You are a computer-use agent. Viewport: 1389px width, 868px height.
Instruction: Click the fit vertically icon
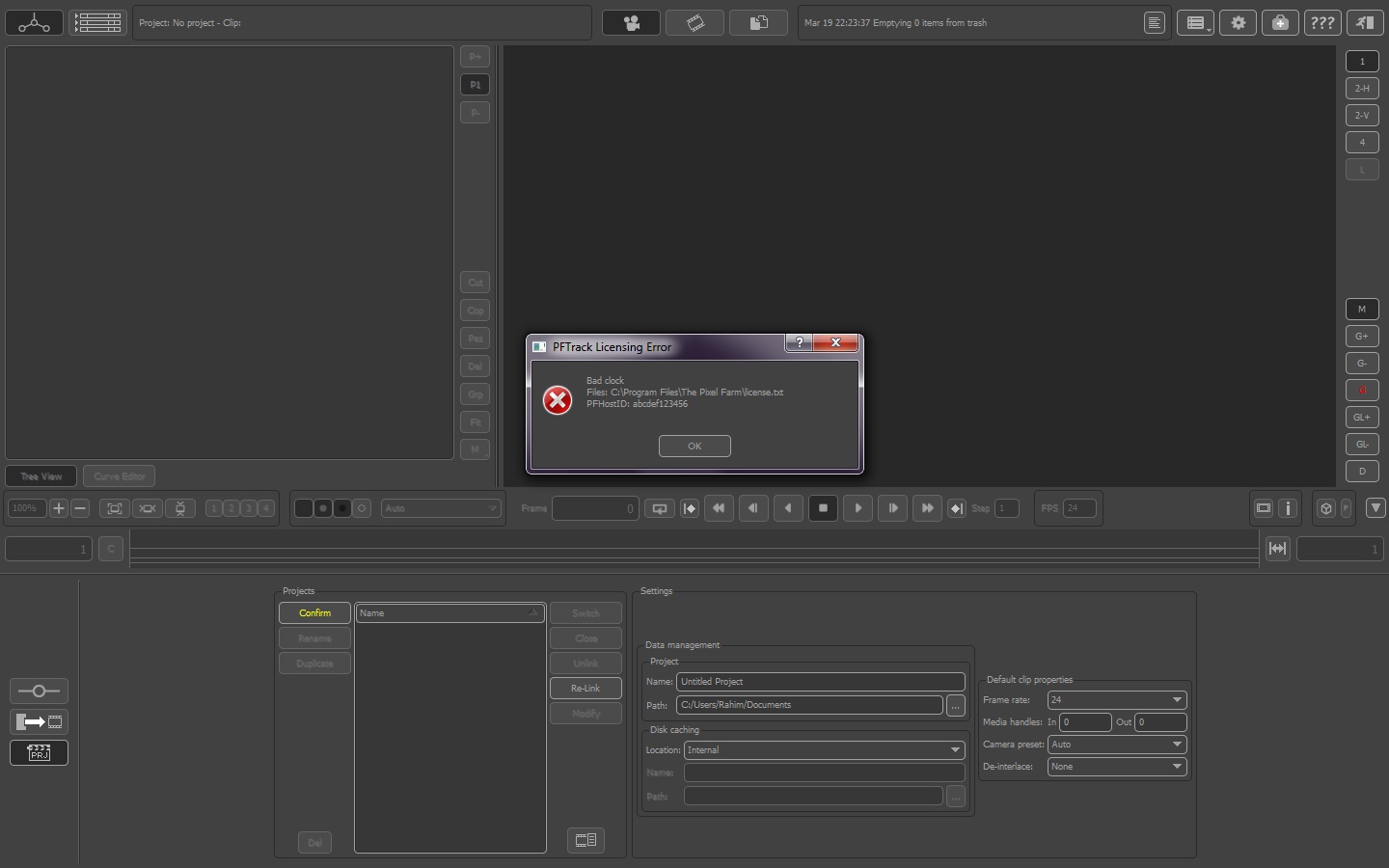180,508
